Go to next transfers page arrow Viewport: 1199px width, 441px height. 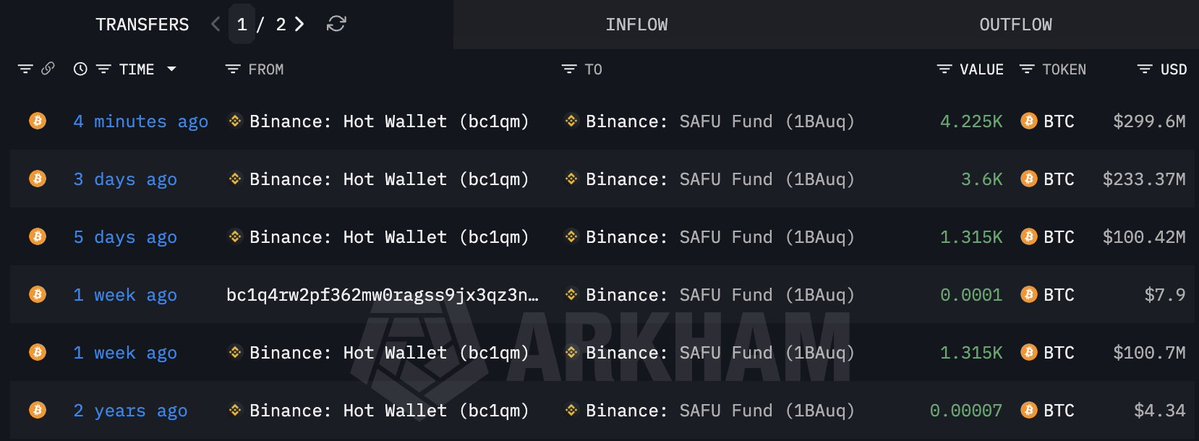pyautogui.click(x=300, y=24)
